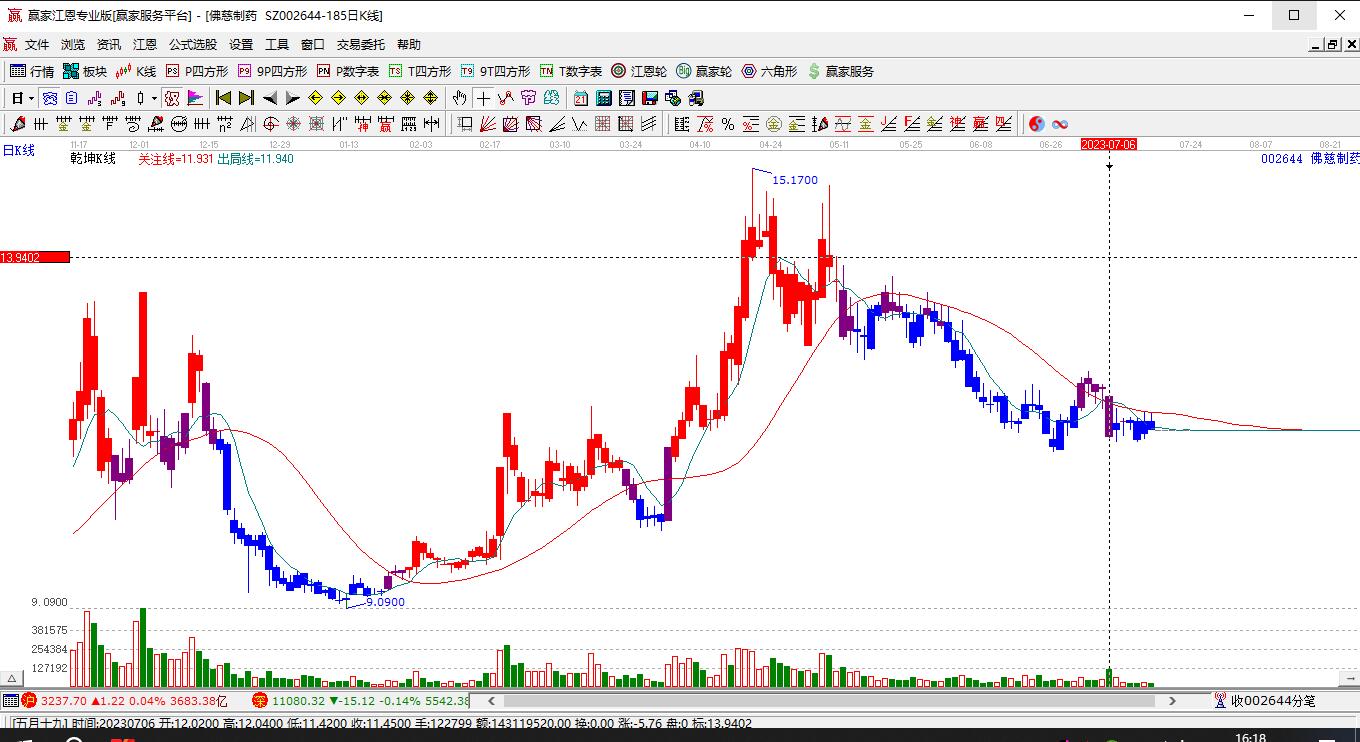This screenshot has height=742, width=1360.
Task: Select the parallel channel lines tool
Action: 649,124
